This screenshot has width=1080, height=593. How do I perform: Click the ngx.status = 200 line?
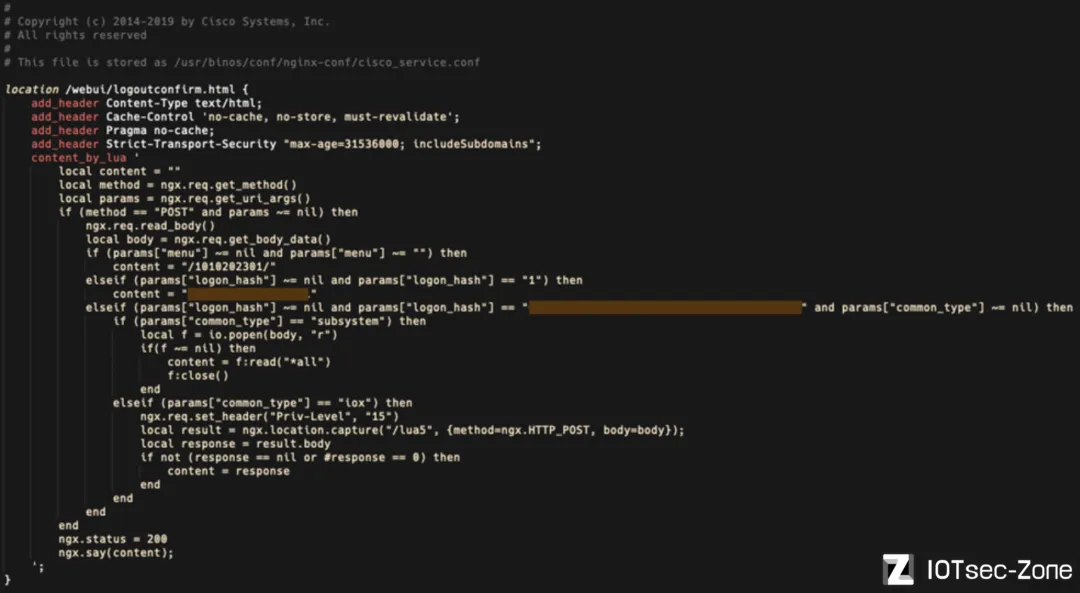[x=113, y=539]
